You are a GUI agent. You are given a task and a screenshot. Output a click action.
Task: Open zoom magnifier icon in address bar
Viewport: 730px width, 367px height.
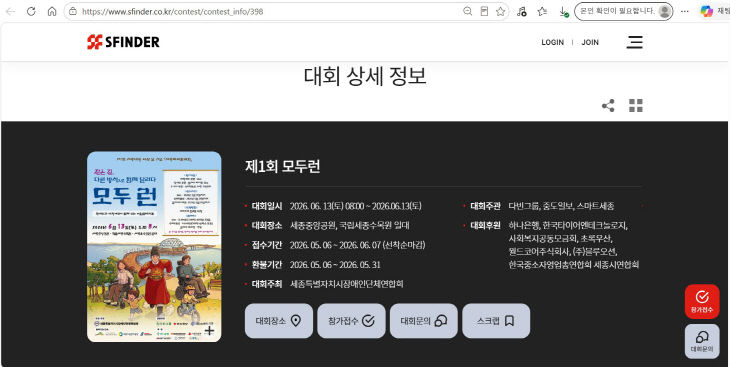(x=467, y=12)
